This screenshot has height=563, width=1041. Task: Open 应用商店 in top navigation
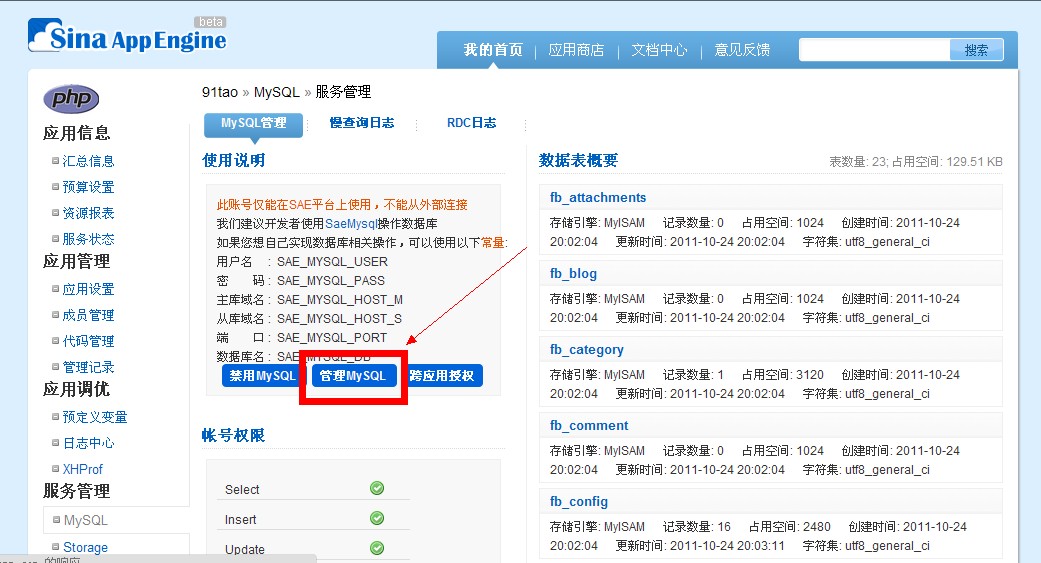click(x=576, y=50)
